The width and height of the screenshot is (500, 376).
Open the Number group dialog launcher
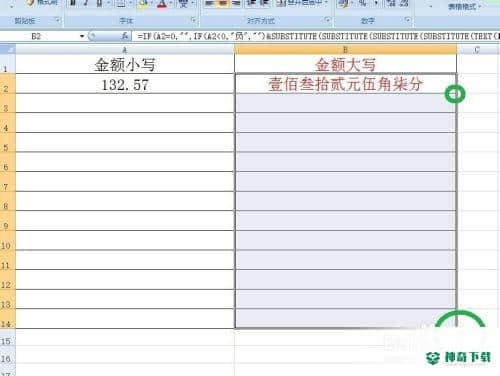coord(408,20)
